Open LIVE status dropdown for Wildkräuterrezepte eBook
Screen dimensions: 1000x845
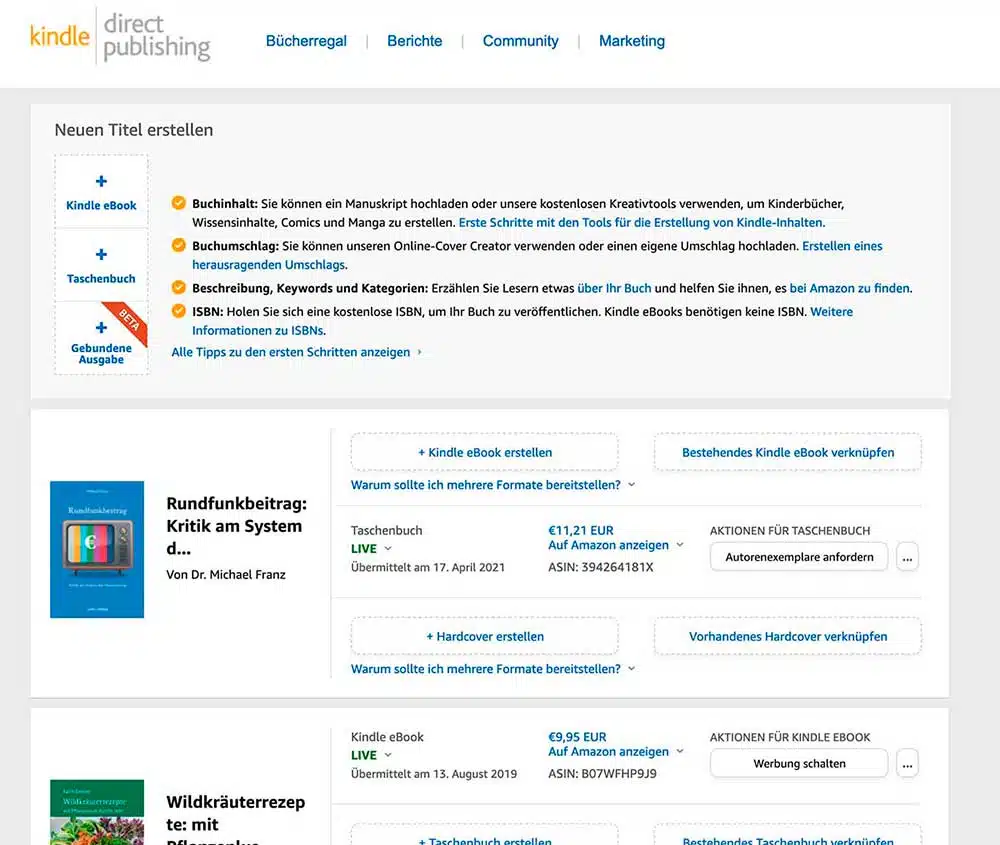(371, 755)
